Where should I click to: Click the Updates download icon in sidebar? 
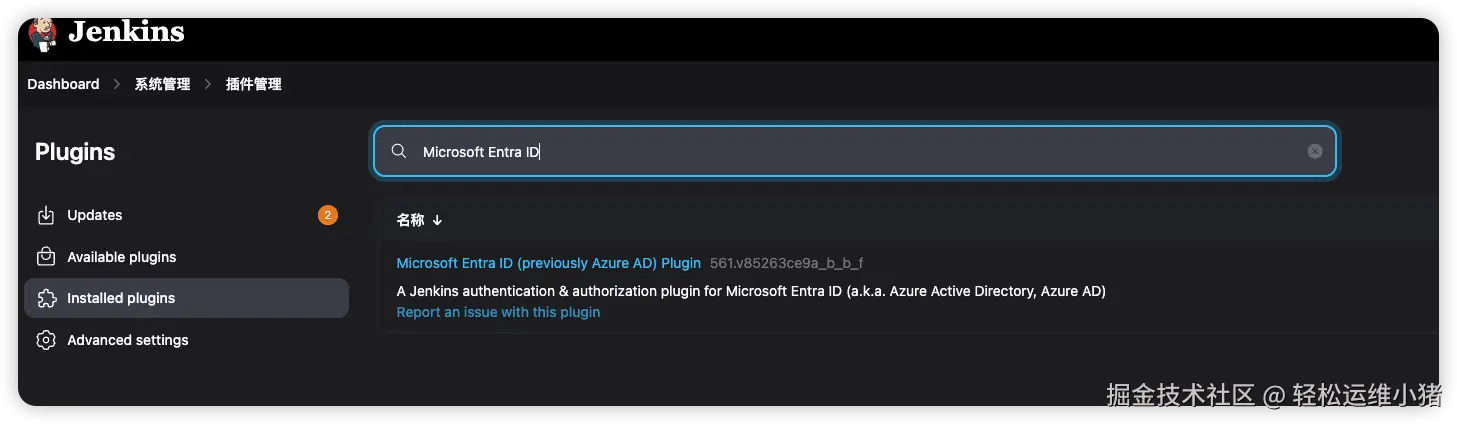pyautogui.click(x=46, y=215)
